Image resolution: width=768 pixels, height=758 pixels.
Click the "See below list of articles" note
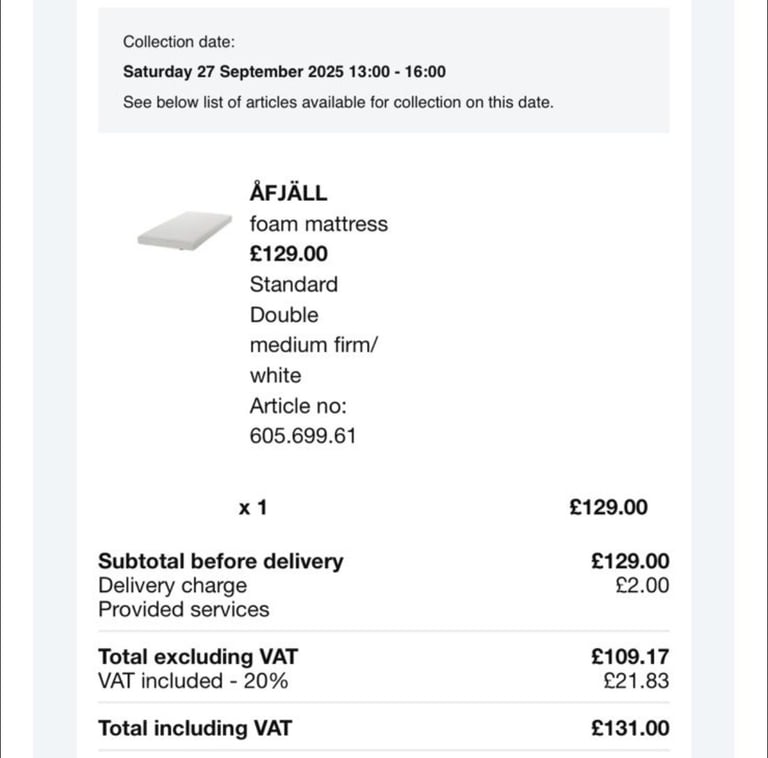[x=338, y=102]
